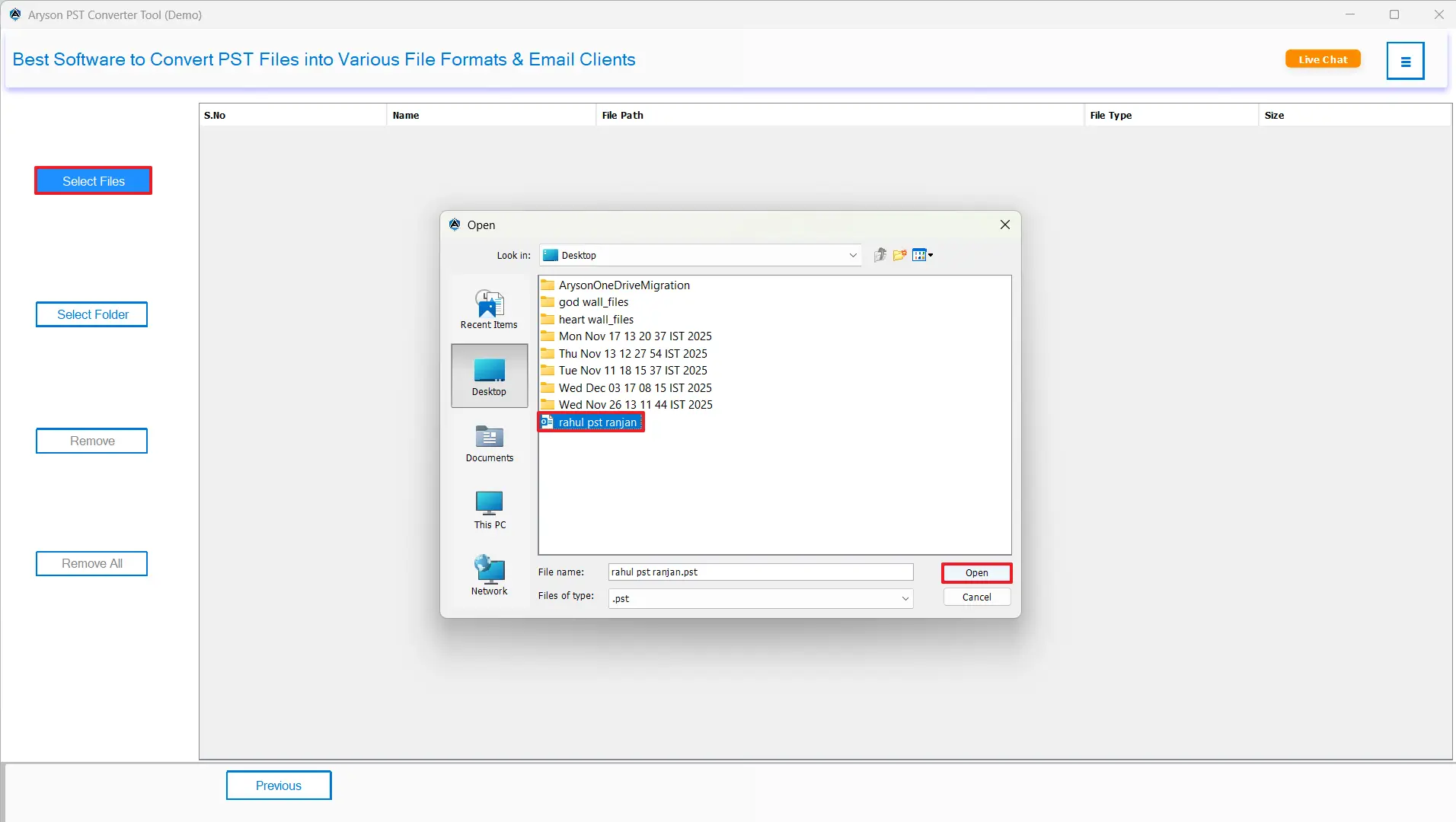The width and height of the screenshot is (1456, 822).
Task: Click the ArysonOneDriveMigration folder icon
Action: (x=548, y=285)
